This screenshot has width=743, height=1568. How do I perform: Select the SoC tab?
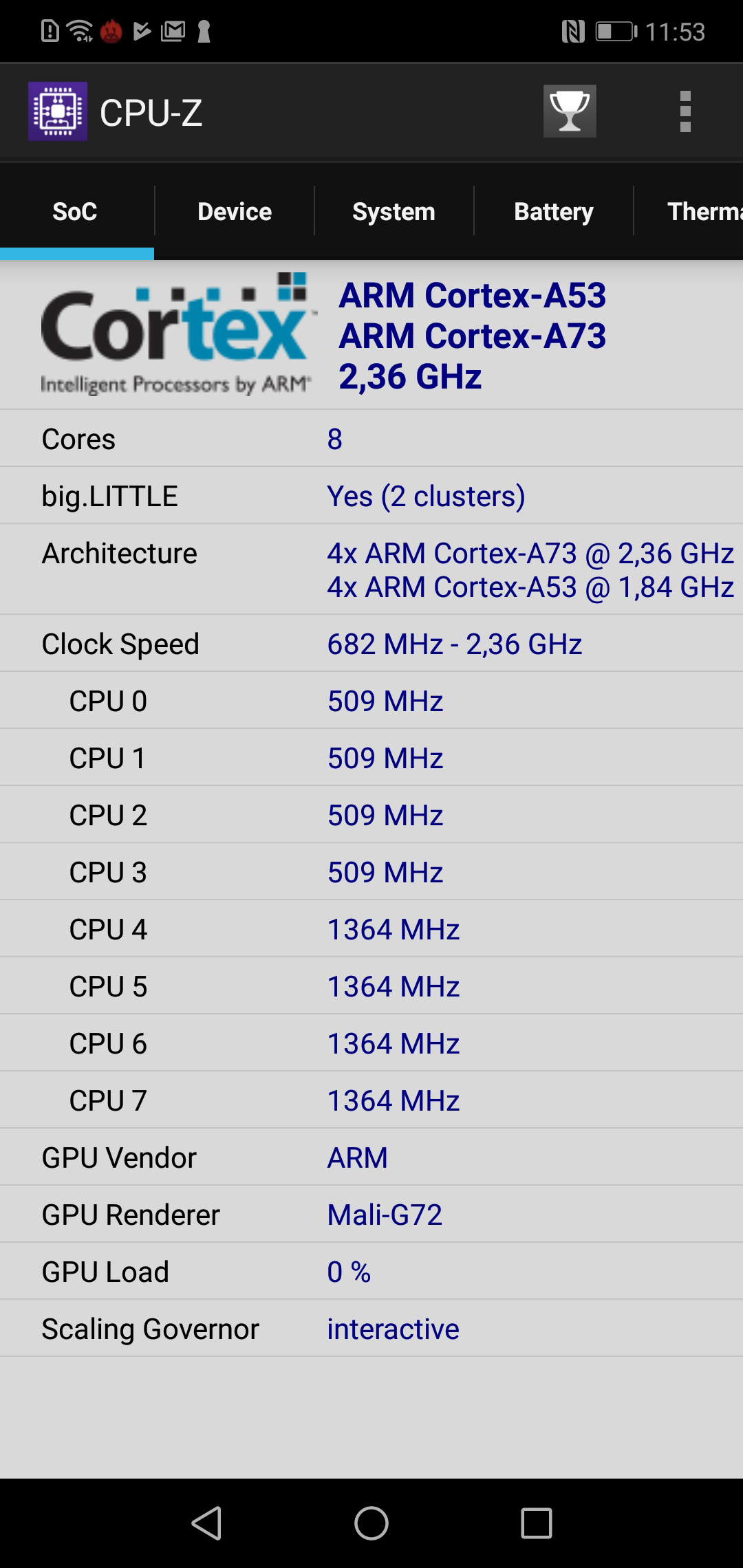click(76, 211)
